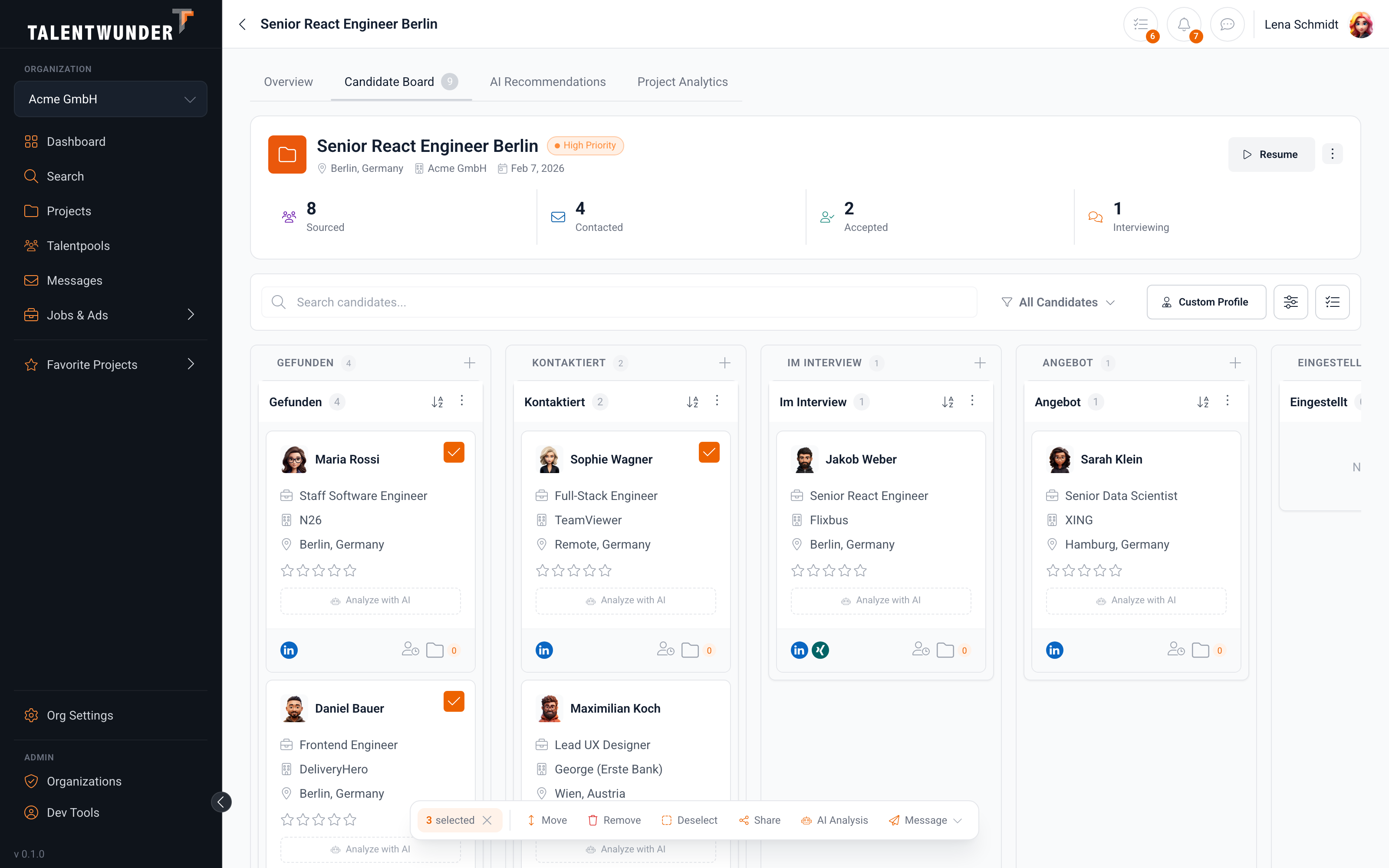Open Jakob Weber's XING profile icon
Screen dimensions: 1389x868
point(820,650)
